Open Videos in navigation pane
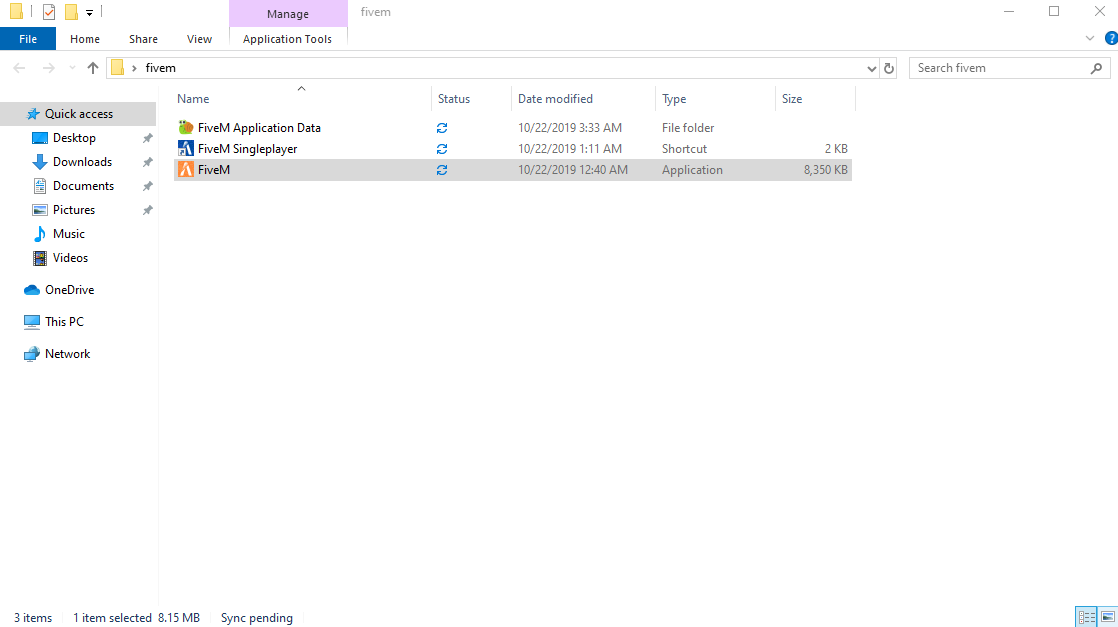Image resolution: width=1118 pixels, height=627 pixels. coord(70,258)
